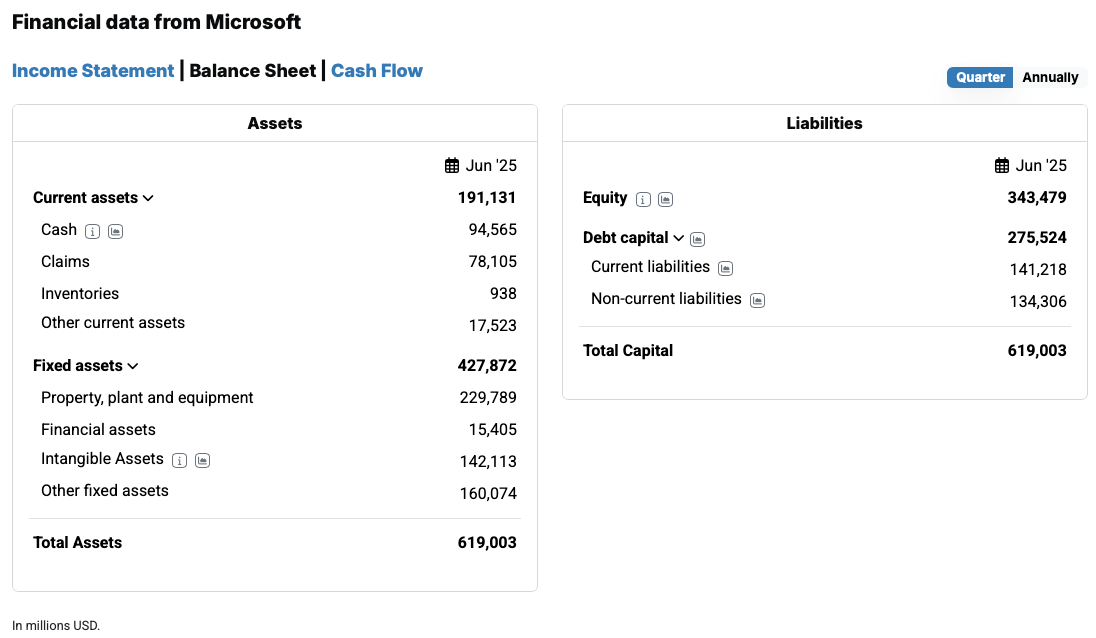Image resolution: width=1096 pixels, height=638 pixels.
Task: Click the calendar icon in Liabilities panel
Action: pyautogui.click(x=1002, y=166)
